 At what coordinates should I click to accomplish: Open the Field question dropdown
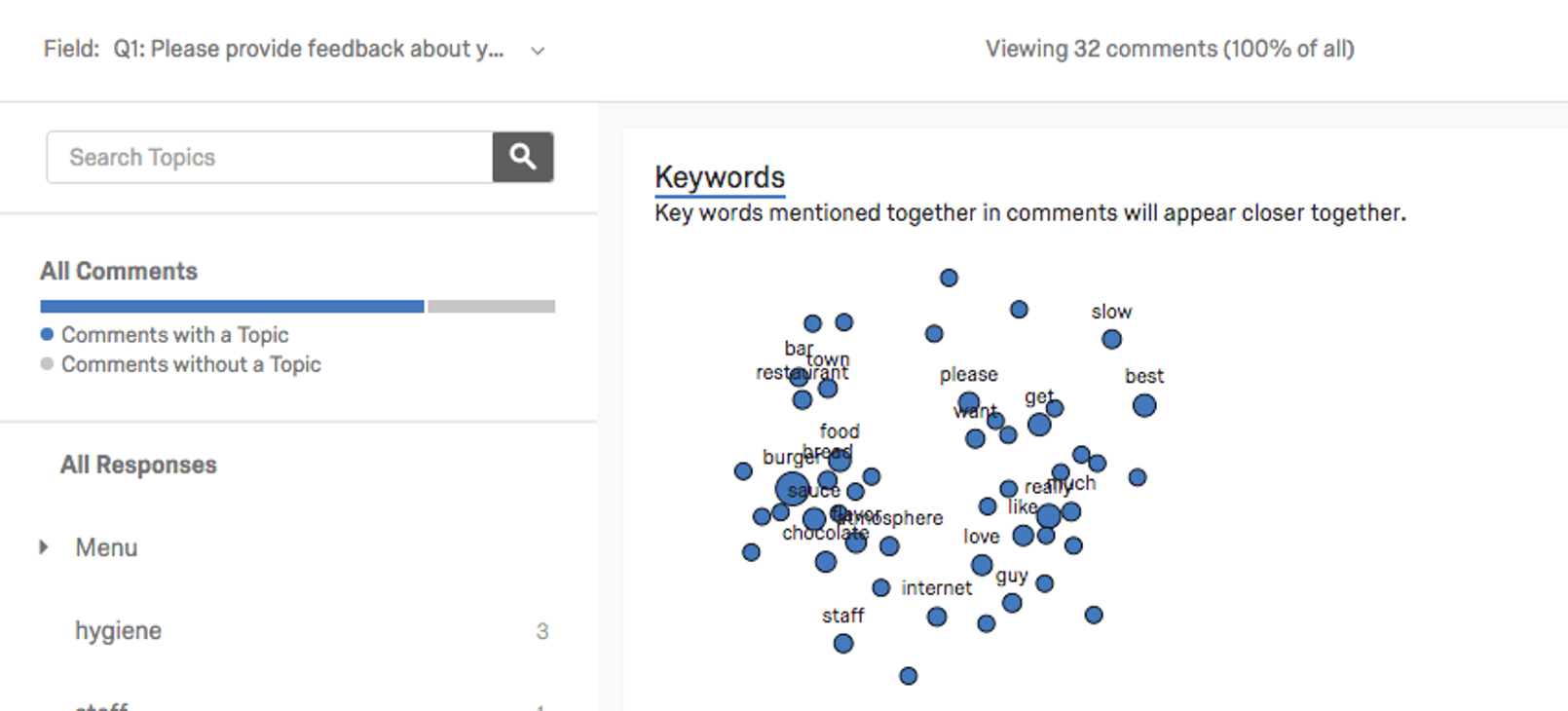pyautogui.click(x=537, y=51)
